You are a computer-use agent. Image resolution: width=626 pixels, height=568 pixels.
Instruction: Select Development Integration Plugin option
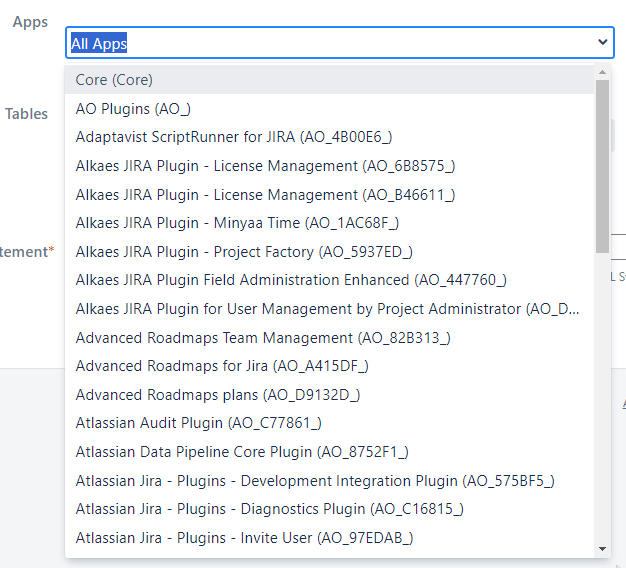tap(315, 481)
